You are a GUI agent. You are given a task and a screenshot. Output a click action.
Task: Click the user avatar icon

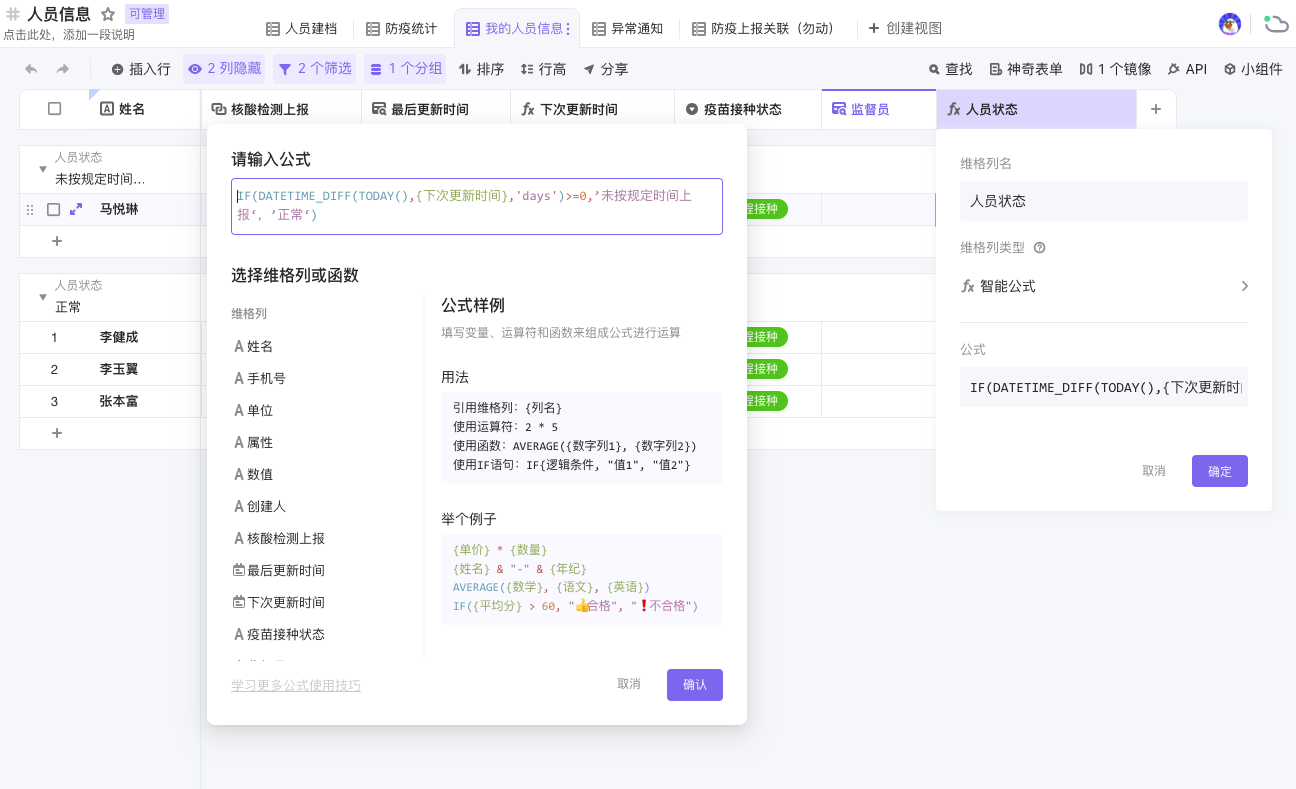[x=1230, y=24]
